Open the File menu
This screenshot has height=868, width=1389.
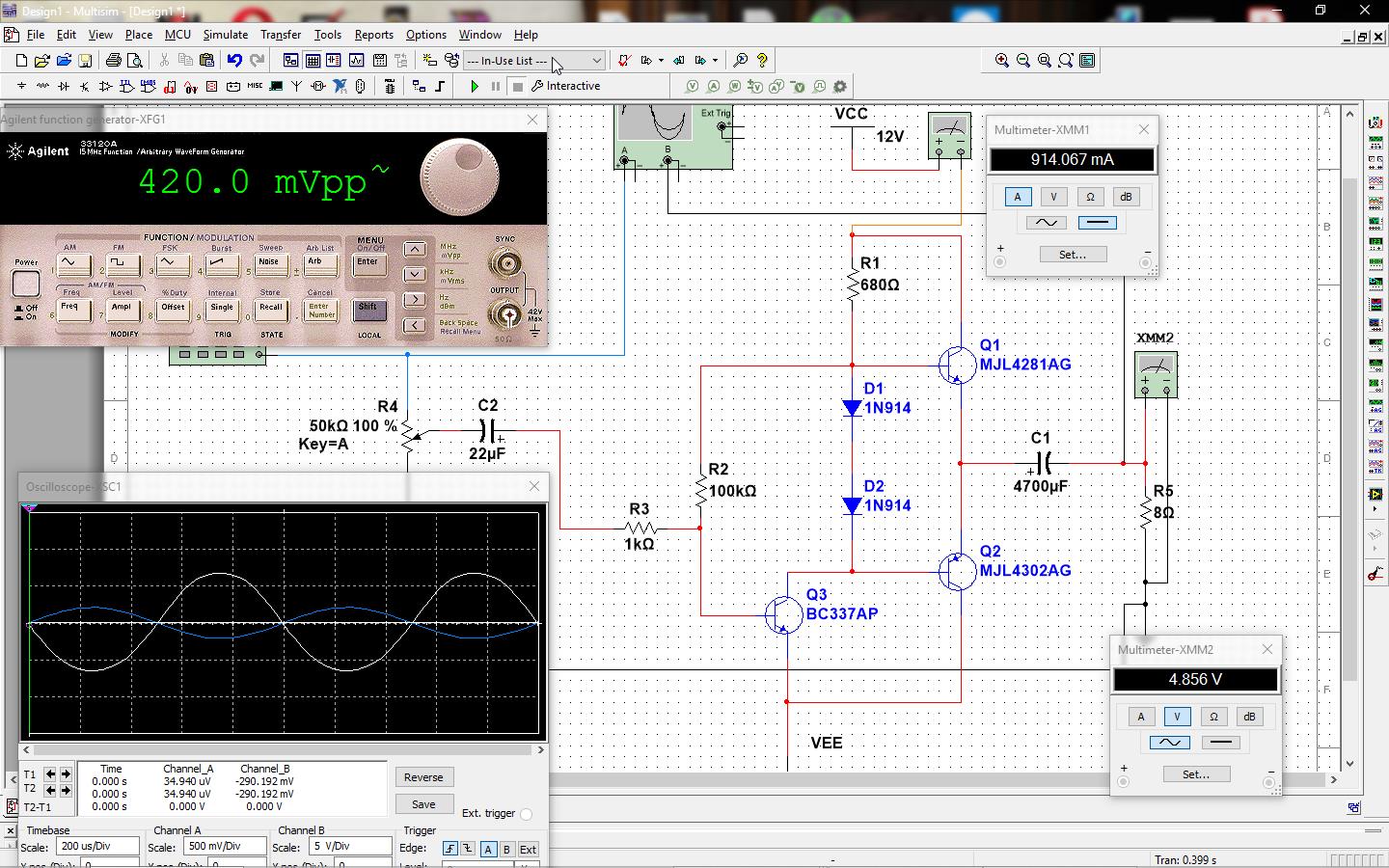[36, 35]
